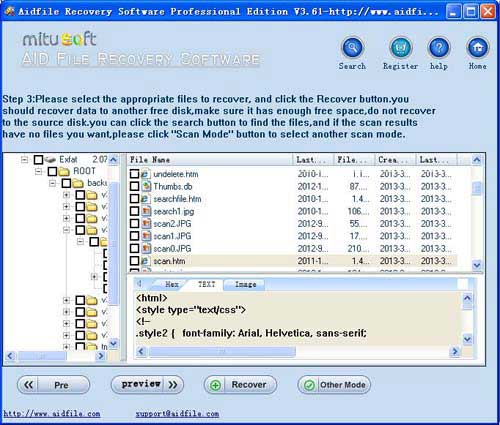This screenshot has width=500, height=425.
Task: Open the support@aidfile.com email link
Action: (177, 414)
